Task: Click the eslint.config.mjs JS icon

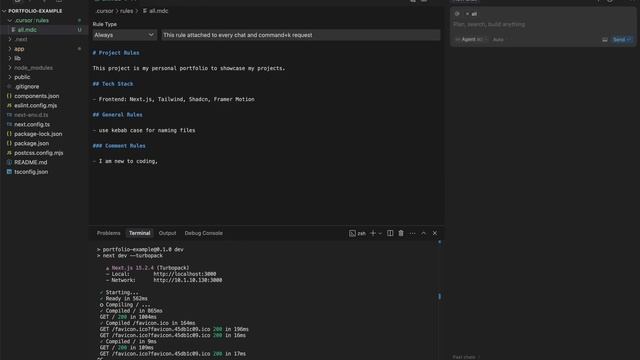Action: coord(9,105)
